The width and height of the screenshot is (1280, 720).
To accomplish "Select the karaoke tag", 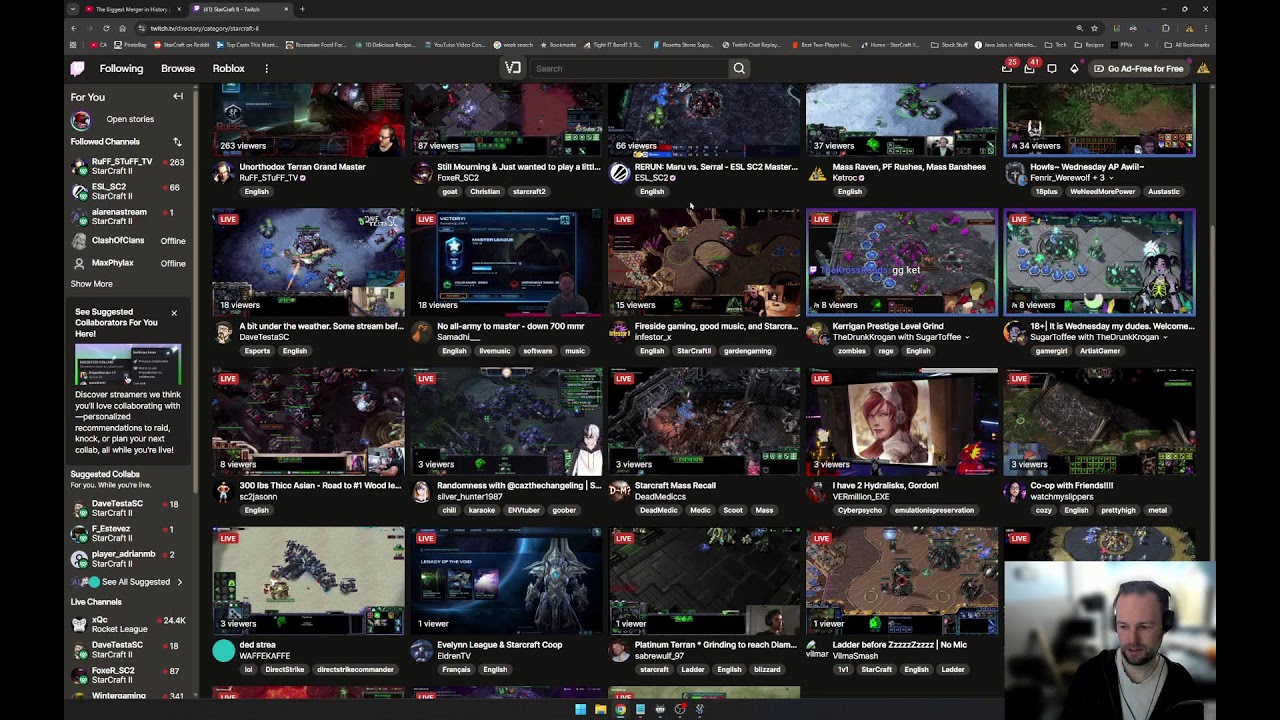I will pyautogui.click(x=482, y=510).
